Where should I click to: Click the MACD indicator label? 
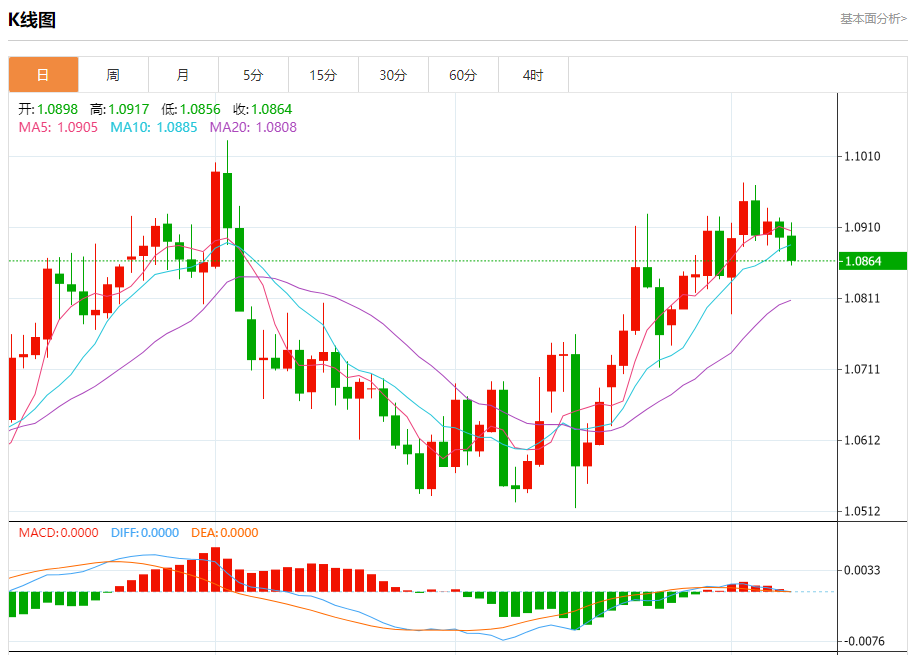pyautogui.click(x=58, y=533)
